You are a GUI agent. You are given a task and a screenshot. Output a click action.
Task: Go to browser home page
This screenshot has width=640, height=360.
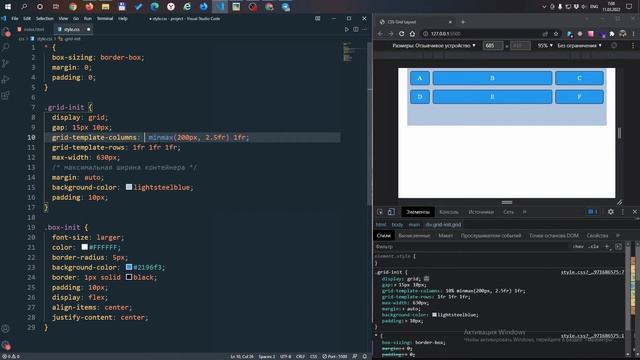tap(412, 34)
